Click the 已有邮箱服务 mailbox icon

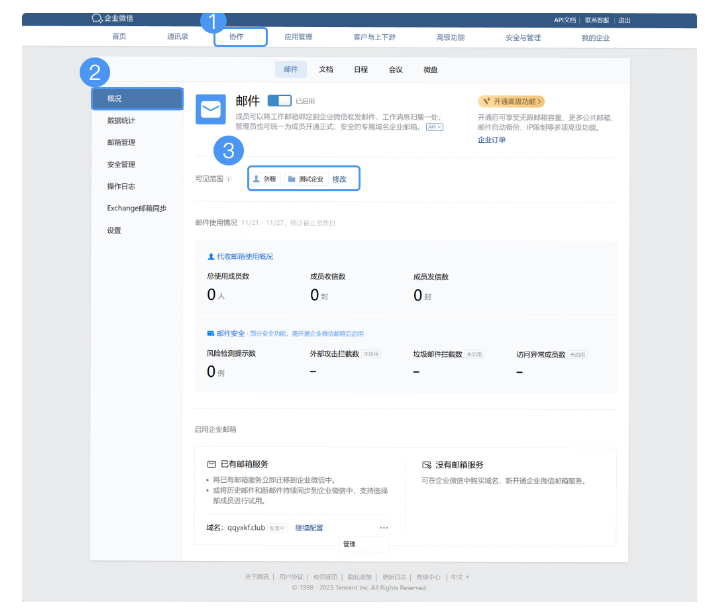point(211,465)
